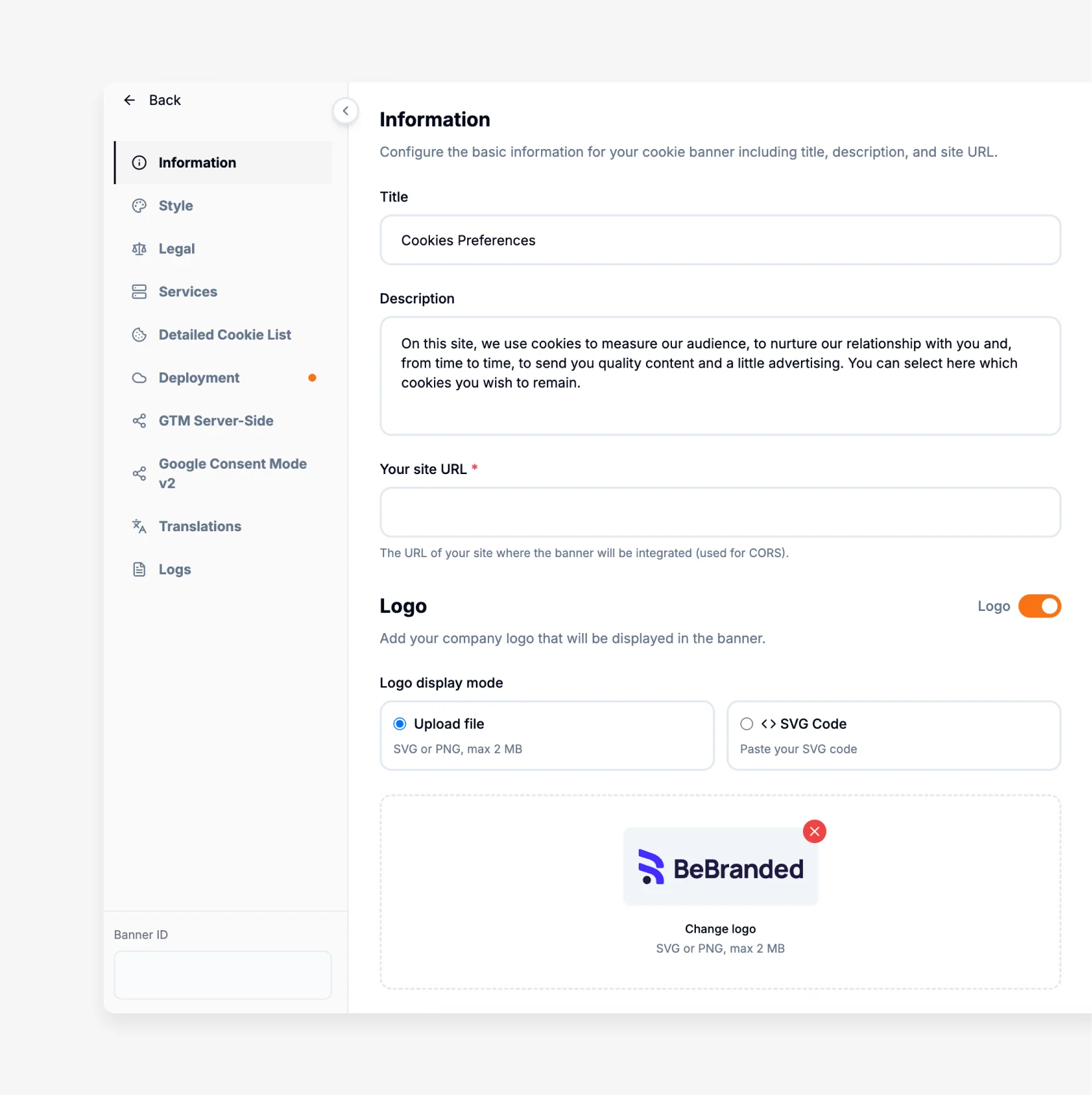
Task: View the Logs section
Action: coord(223,570)
